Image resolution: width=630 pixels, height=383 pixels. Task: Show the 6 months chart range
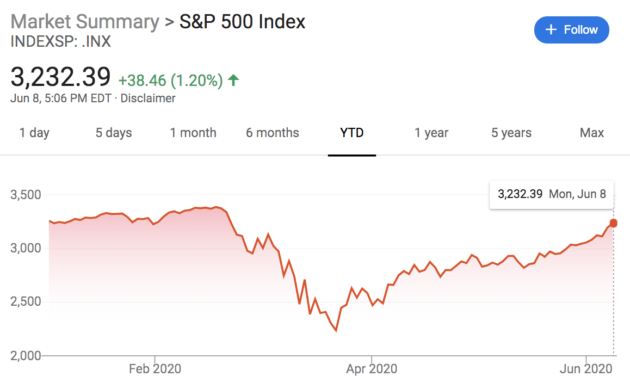[x=272, y=133]
